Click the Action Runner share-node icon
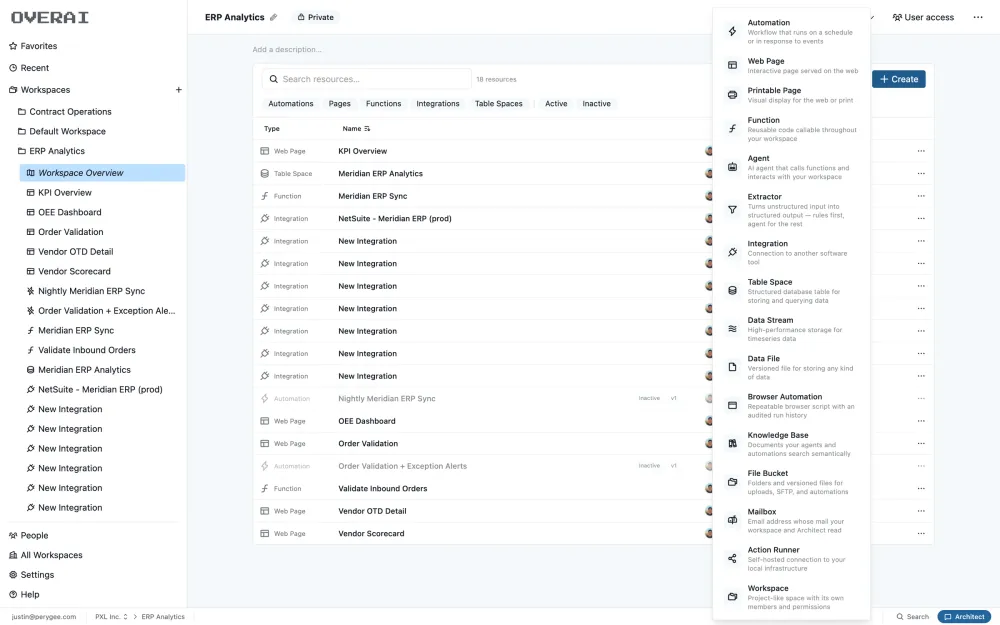The height and width of the screenshot is (625, 1000). [732, 558]
